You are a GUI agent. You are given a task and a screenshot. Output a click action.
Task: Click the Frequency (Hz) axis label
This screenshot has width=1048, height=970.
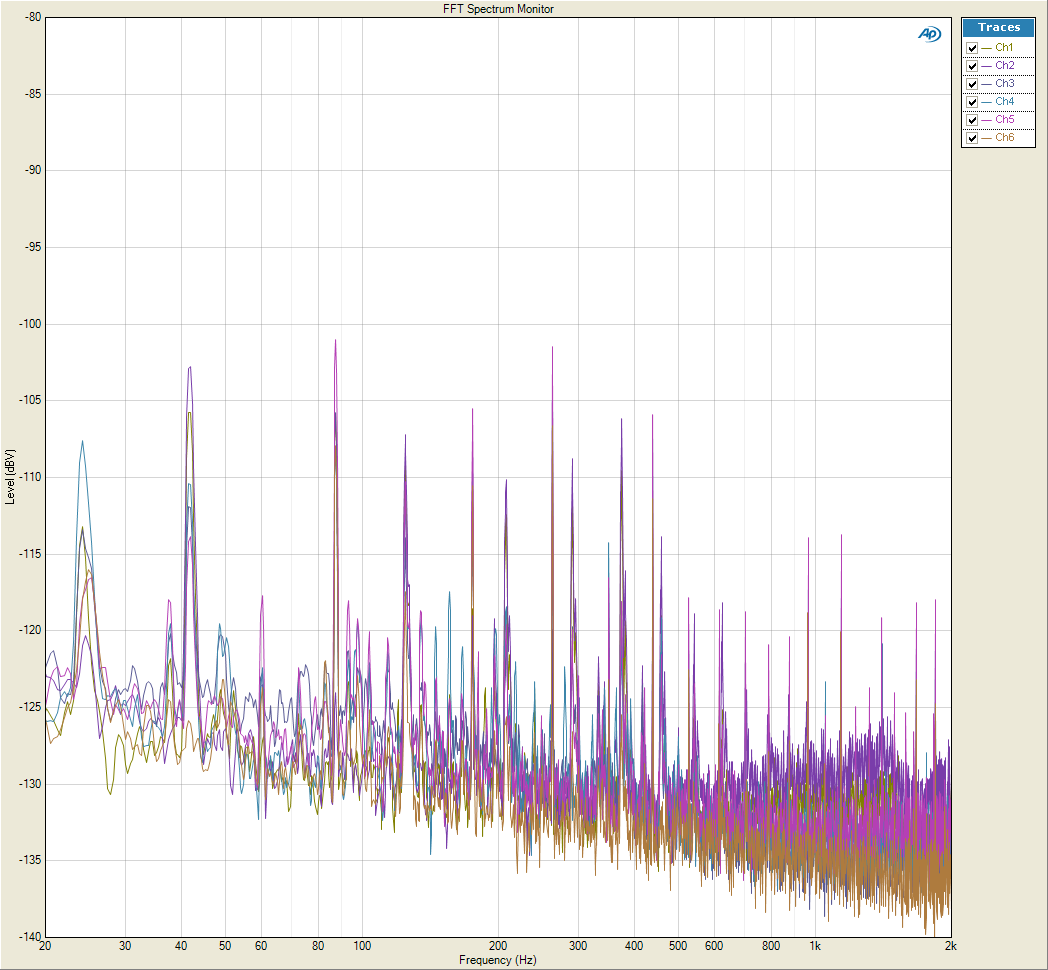point(498,960)
